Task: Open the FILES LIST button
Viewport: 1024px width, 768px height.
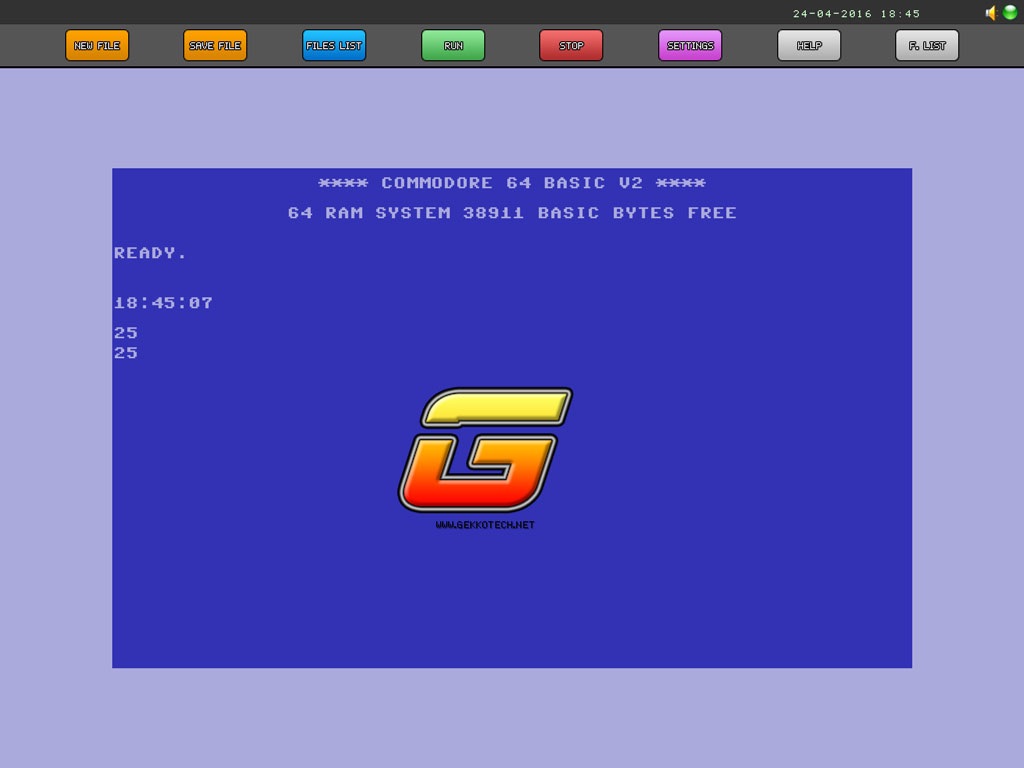Action: pos(334,45)
